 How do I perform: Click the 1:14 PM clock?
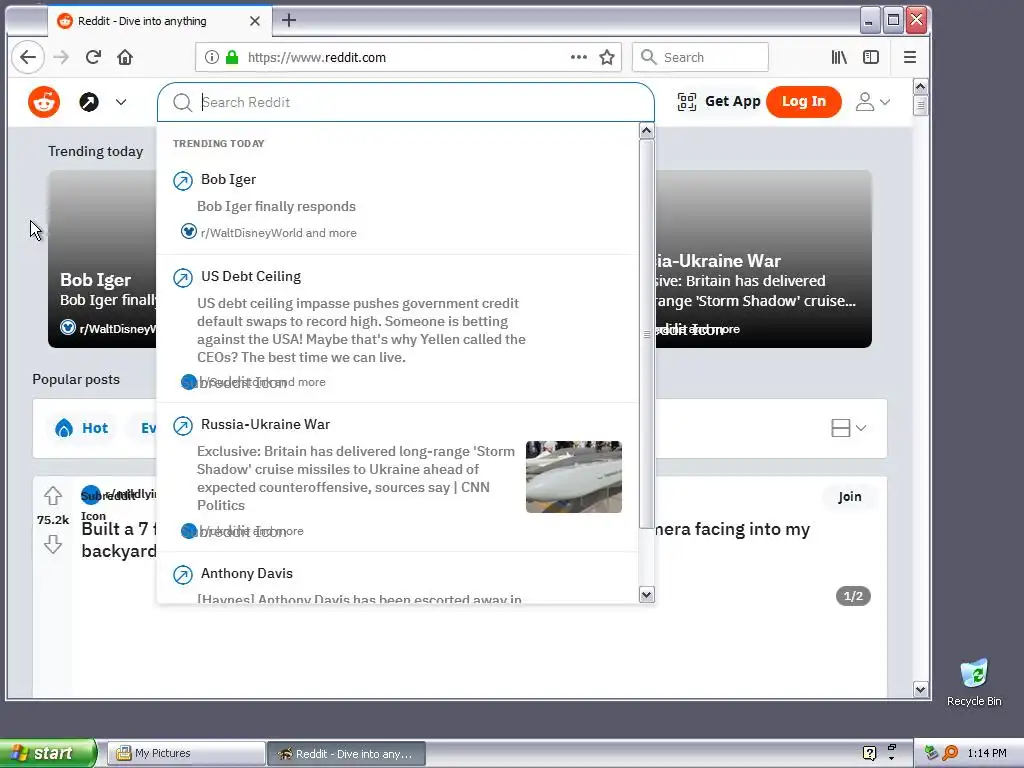click(987, 754)
